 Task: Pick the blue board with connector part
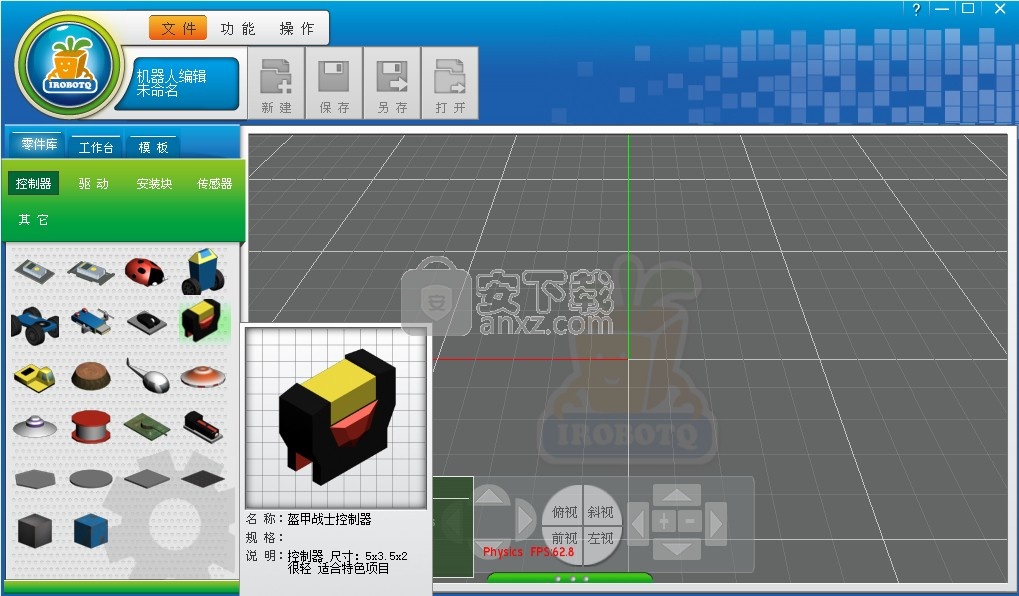coord(92,322)
